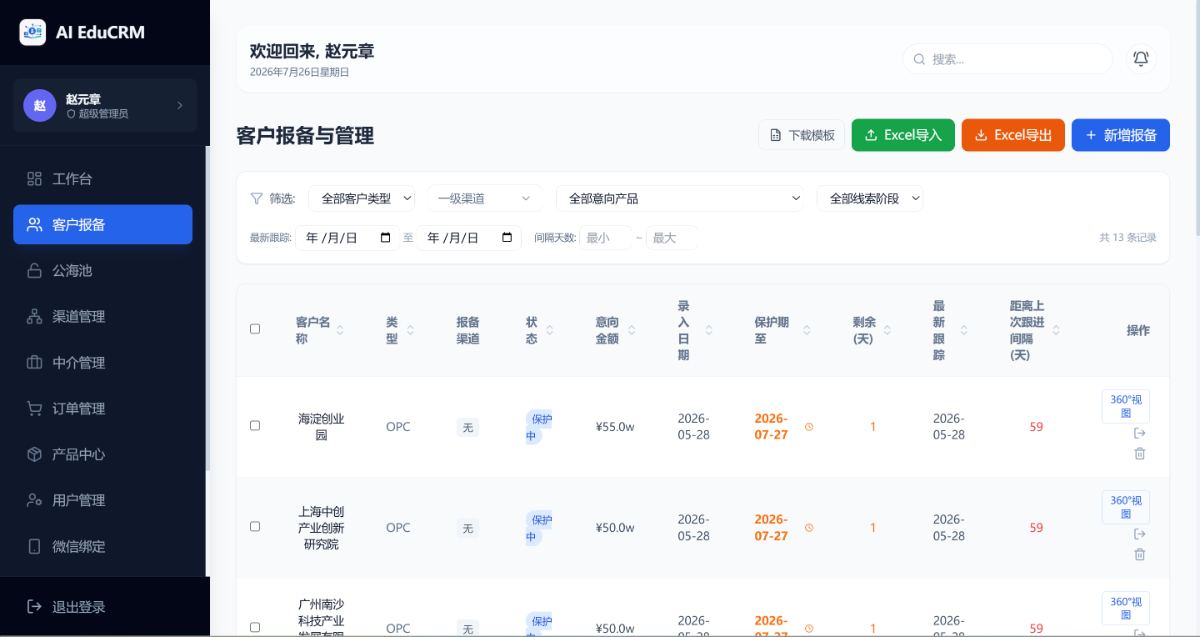The image size is (1200, 637).
Task: Click the 保护中 status tag for 海淀创业园
Action: click(x=538, y=427)
